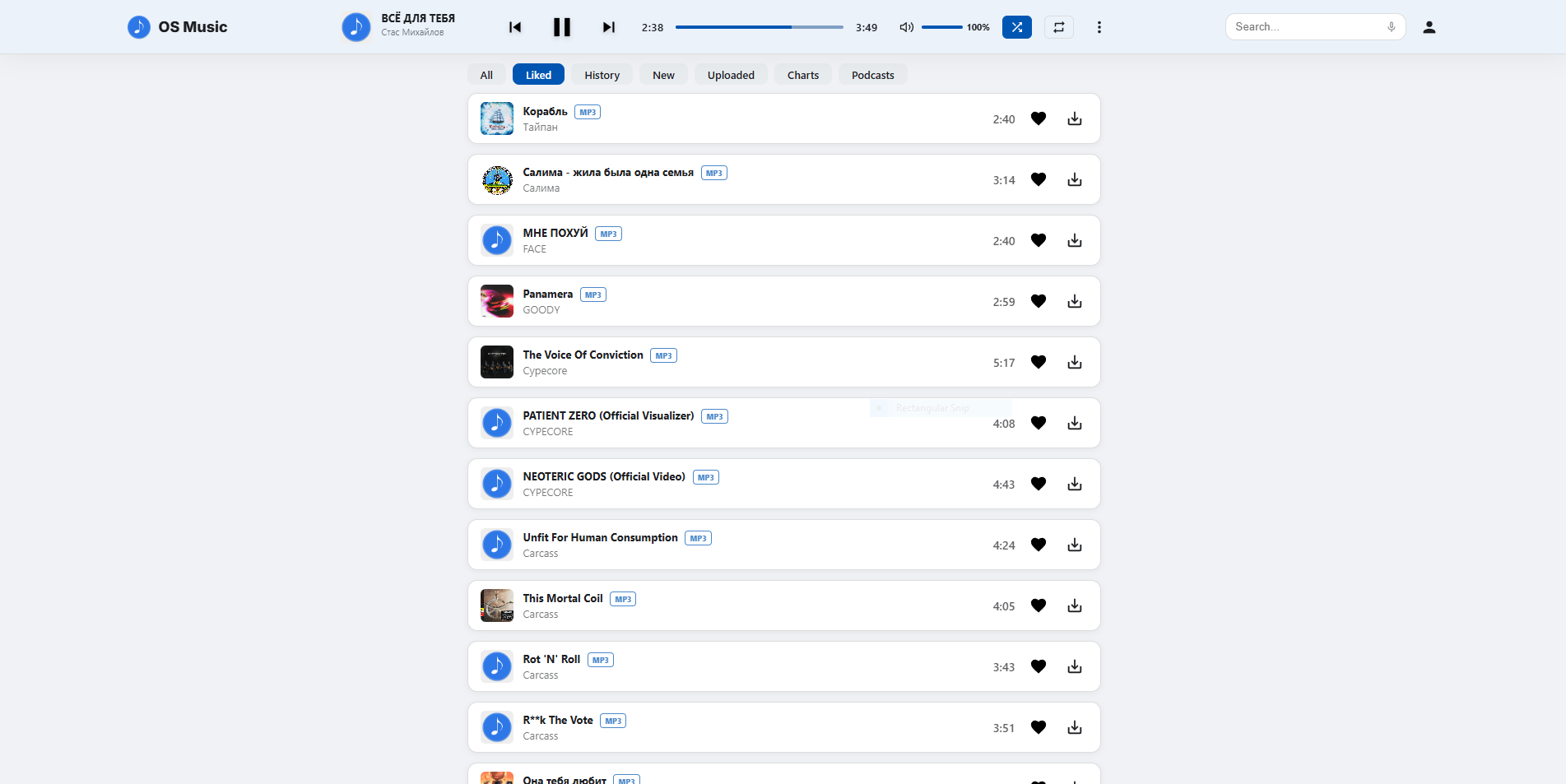The width and height of the screenshot is (1566, 784).
Task: Switch to the Podcasts tab
Action: coord(872,75)
